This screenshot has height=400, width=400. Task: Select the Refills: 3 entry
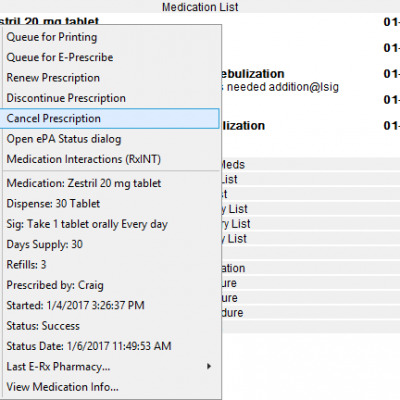(x=110, y=265)
